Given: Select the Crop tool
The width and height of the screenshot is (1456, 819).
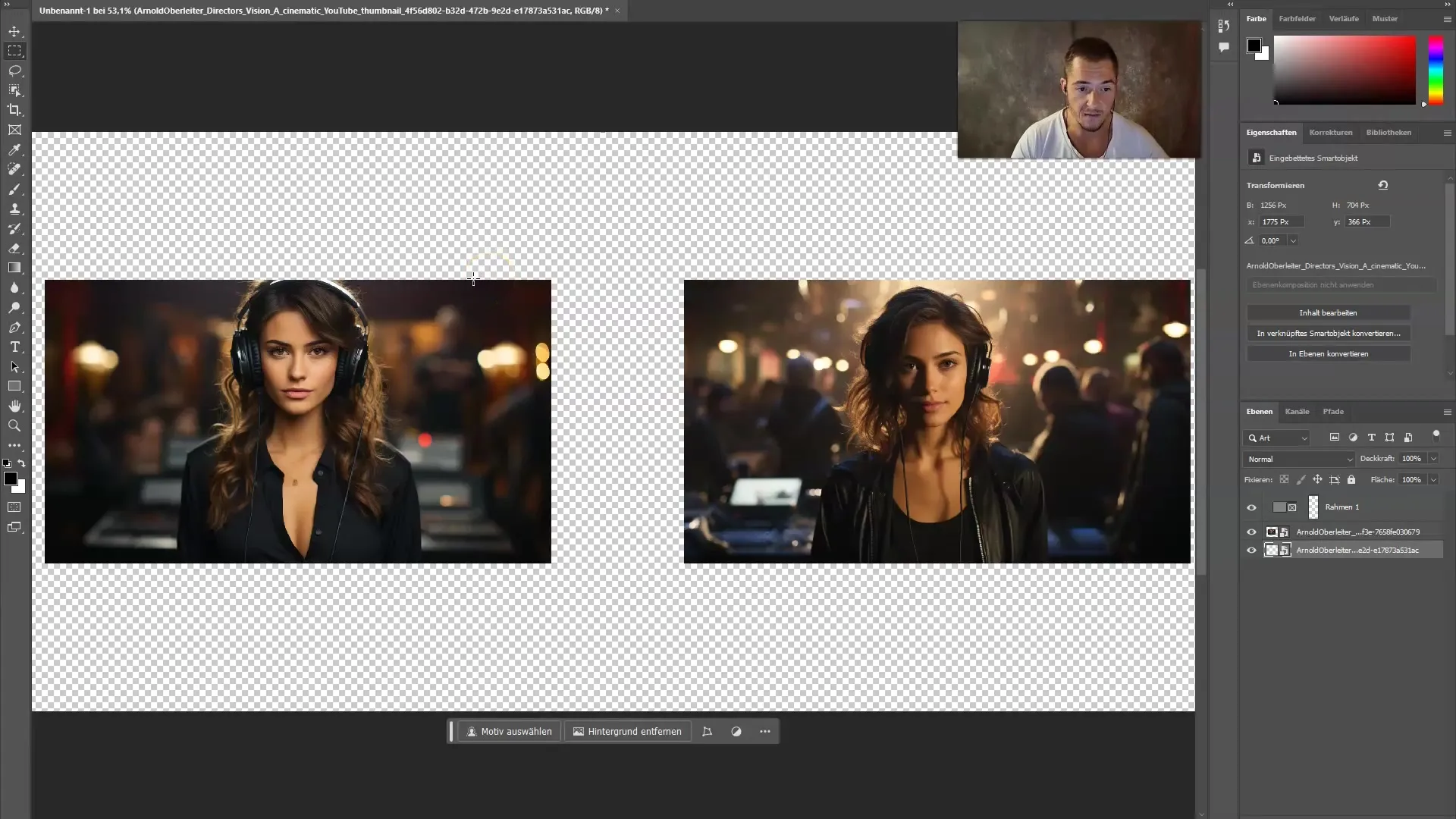Looking at the screenshot, I should point(14,110).
